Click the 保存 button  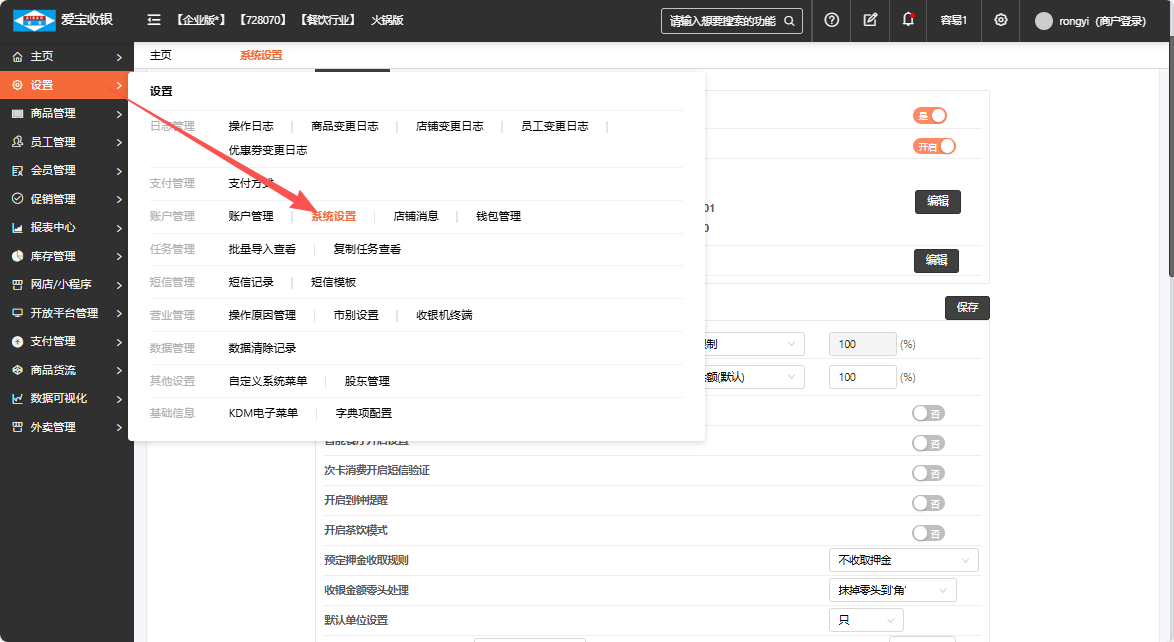967,308
